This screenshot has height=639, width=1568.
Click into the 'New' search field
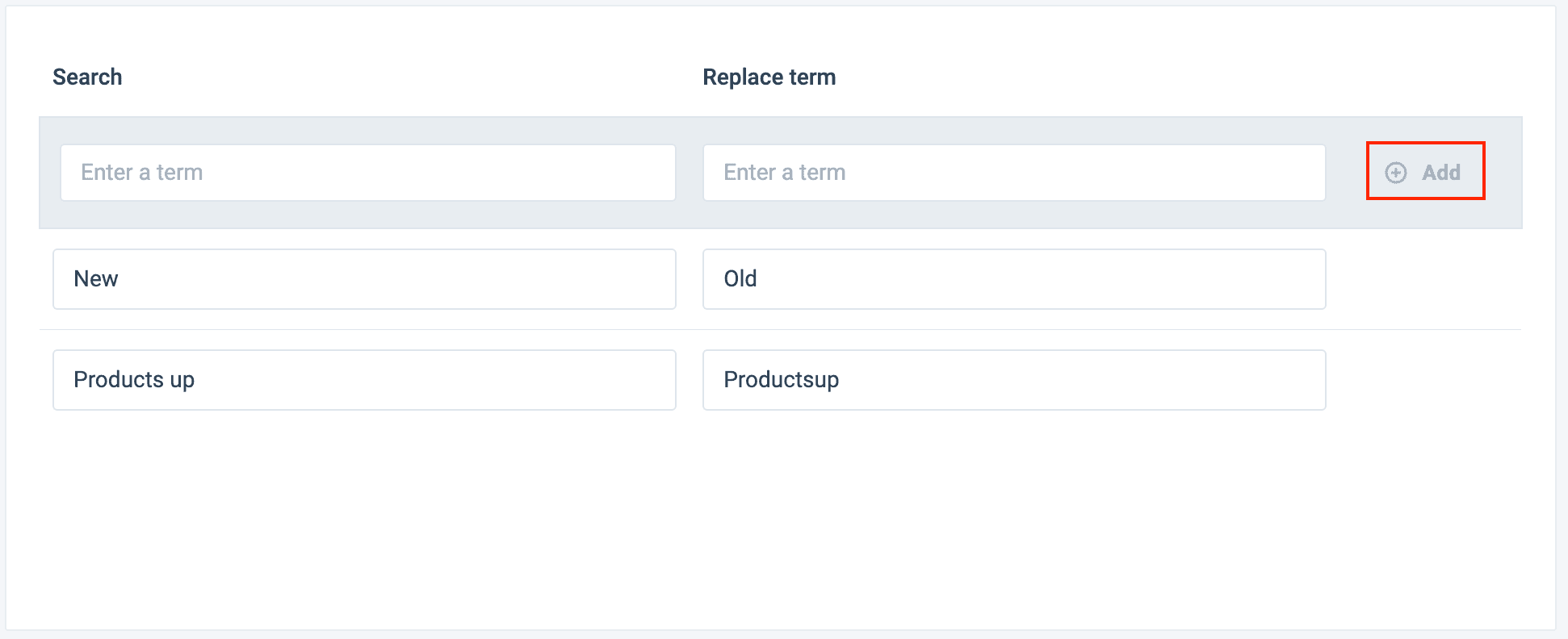(364, 279)
